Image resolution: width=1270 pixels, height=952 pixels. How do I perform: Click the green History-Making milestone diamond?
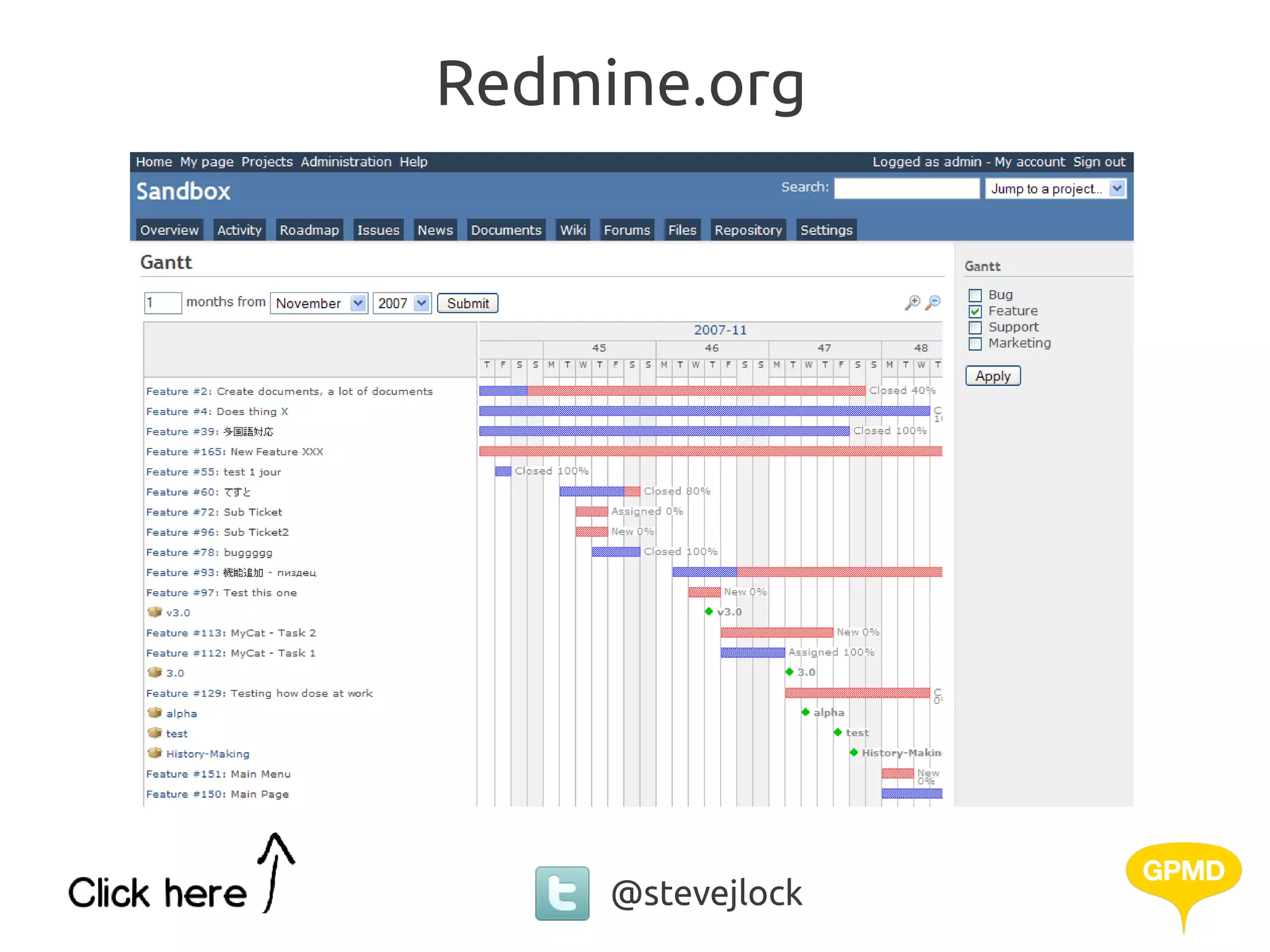[854, 752]
